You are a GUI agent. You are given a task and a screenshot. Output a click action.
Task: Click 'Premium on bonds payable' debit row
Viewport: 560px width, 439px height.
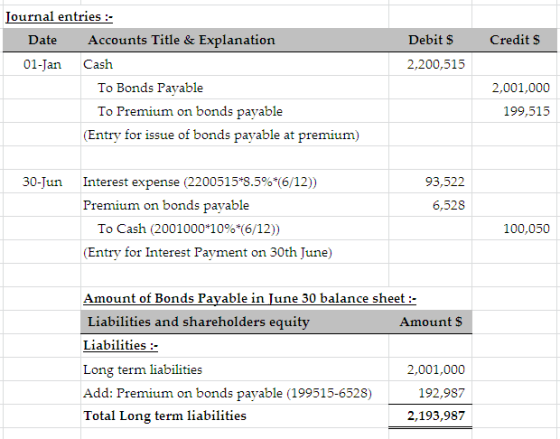[166, 205]
